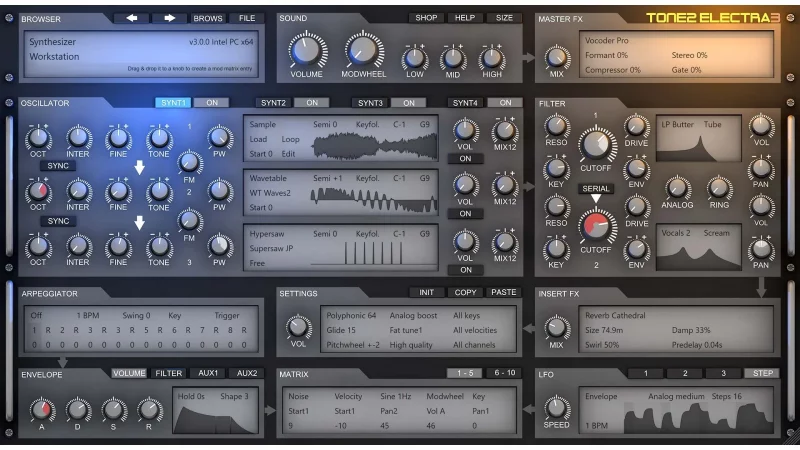Click the filter Analog knob
The width and height of the screenshot is (800, 450).
(678, 187)
